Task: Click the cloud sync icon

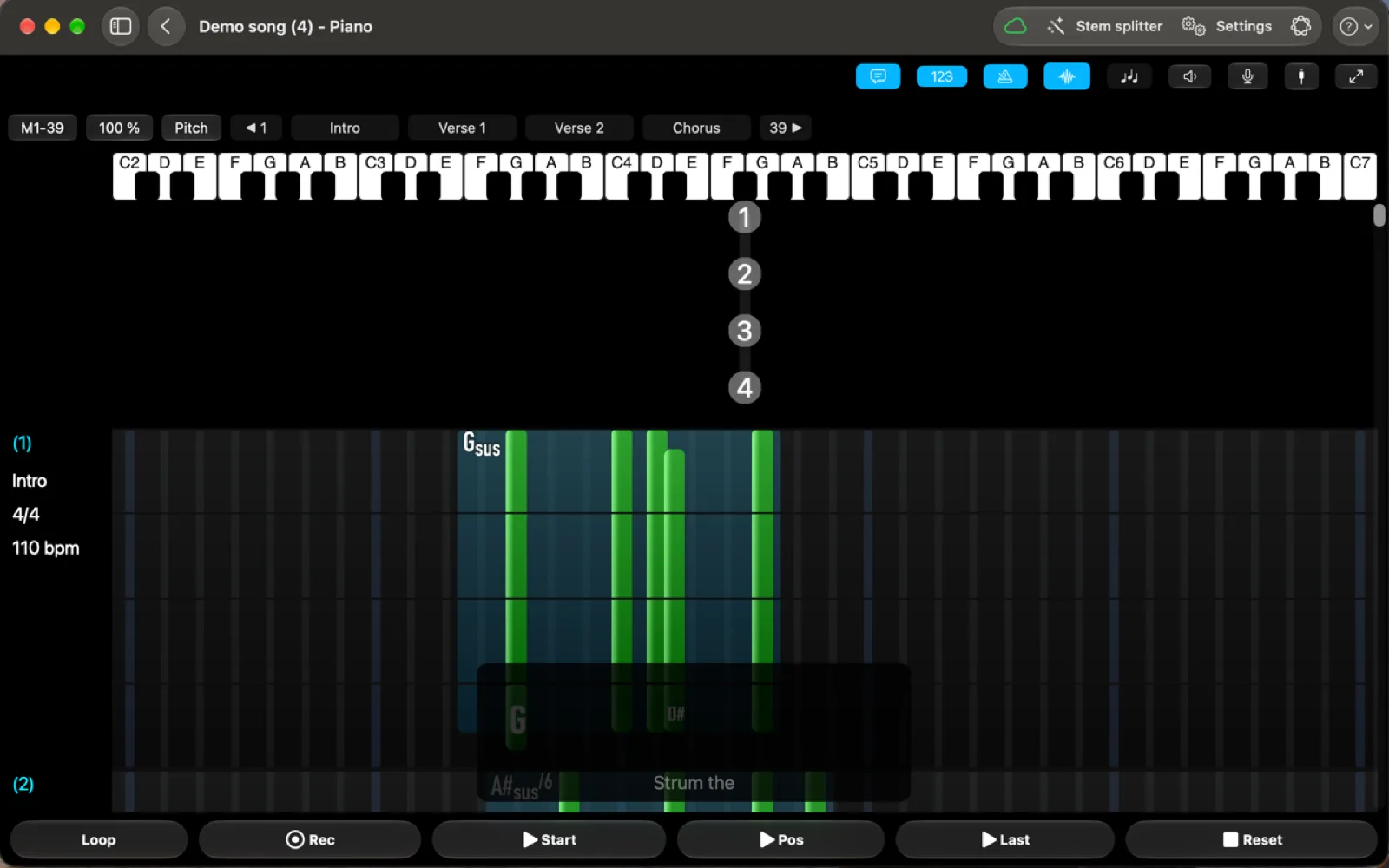Action: (x=1015, y=26)
